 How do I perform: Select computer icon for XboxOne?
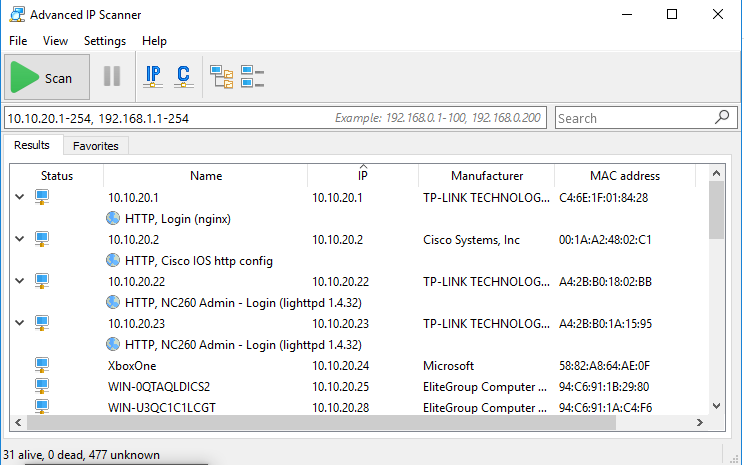pyautogui.click(x=42, y=365)
